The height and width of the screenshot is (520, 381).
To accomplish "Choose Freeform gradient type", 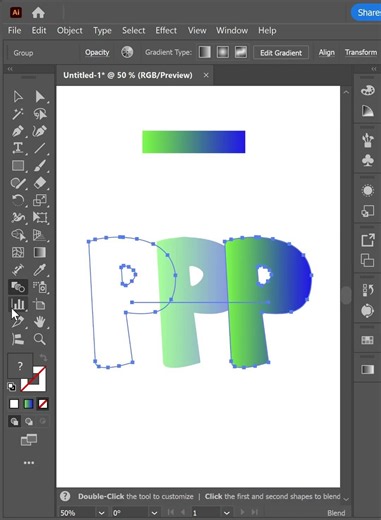I will (x=241, y=52).
